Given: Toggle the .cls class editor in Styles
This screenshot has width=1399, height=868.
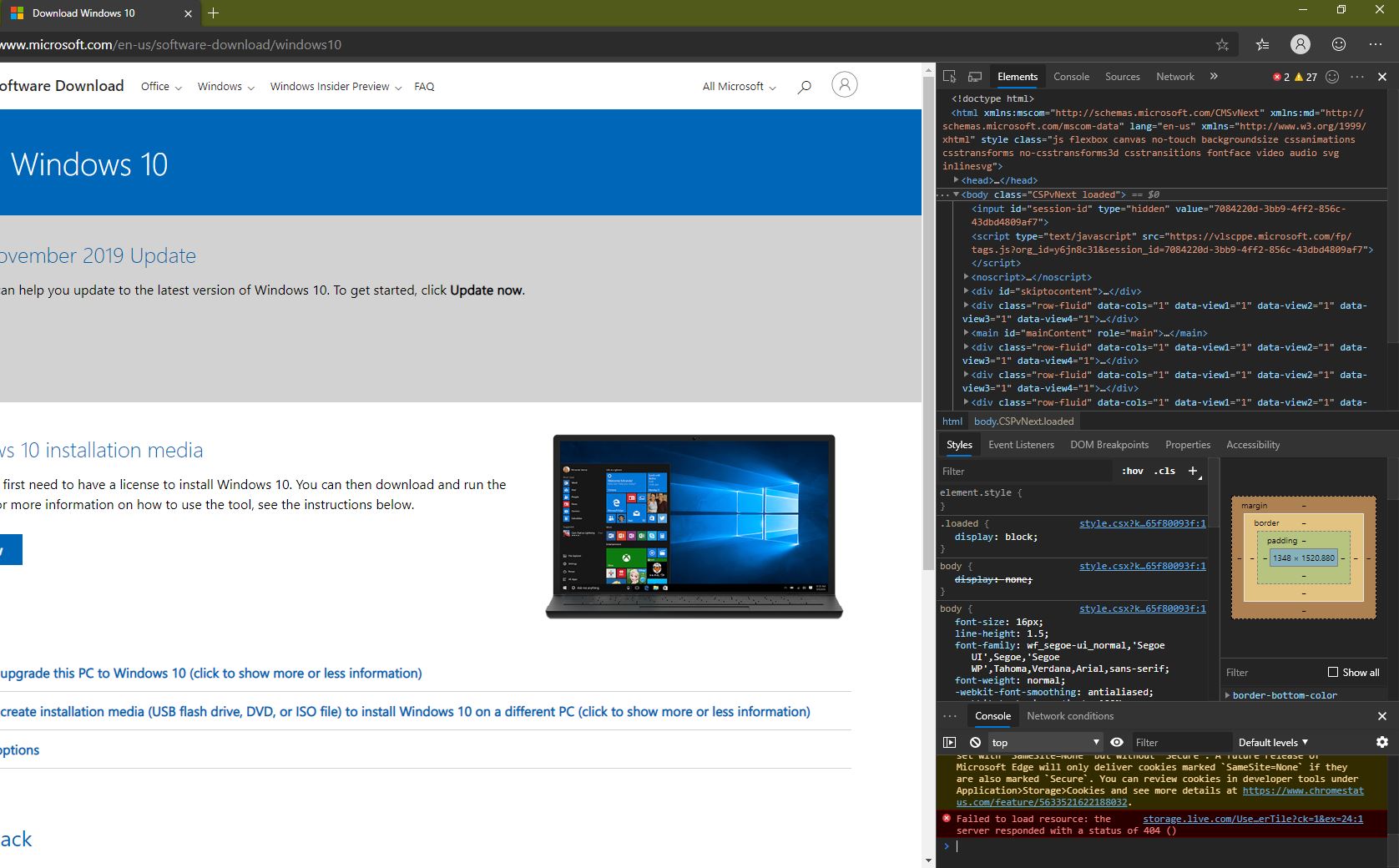Looking at the screenshot, I should (1164, 471).
